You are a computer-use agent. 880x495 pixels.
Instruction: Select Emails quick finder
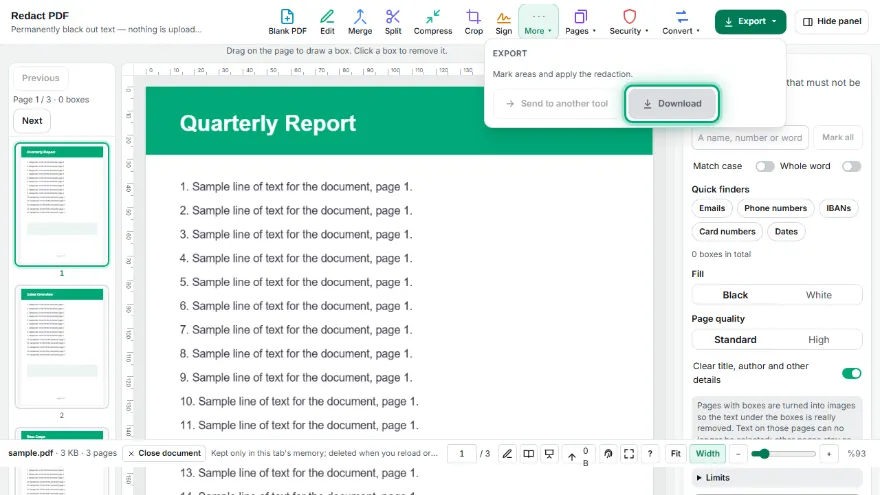(x=712, y=208)
